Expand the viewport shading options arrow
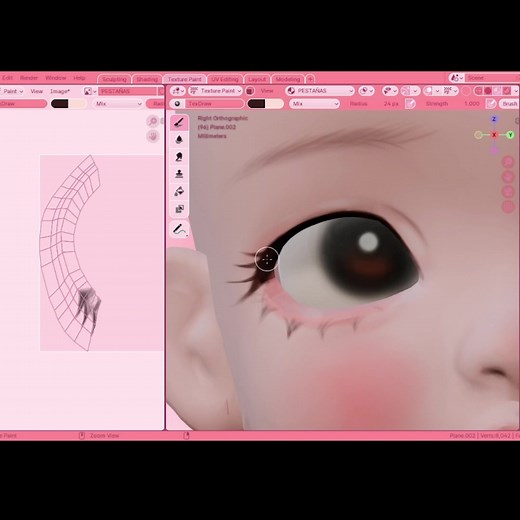Viewport: 520px width, 520px height. [x=515, y=91]
